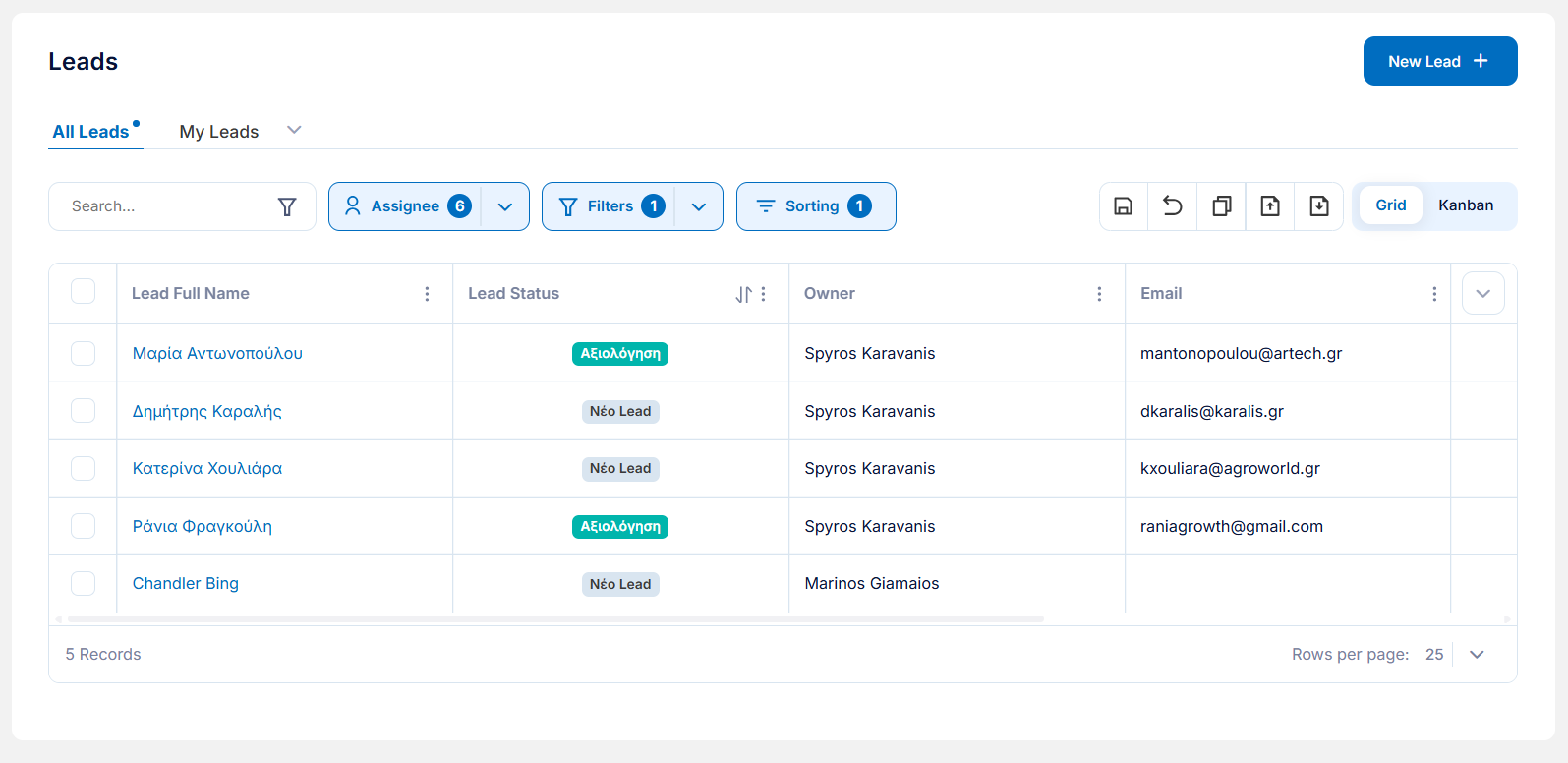Switch to the My Leads tab

point(219,132)
